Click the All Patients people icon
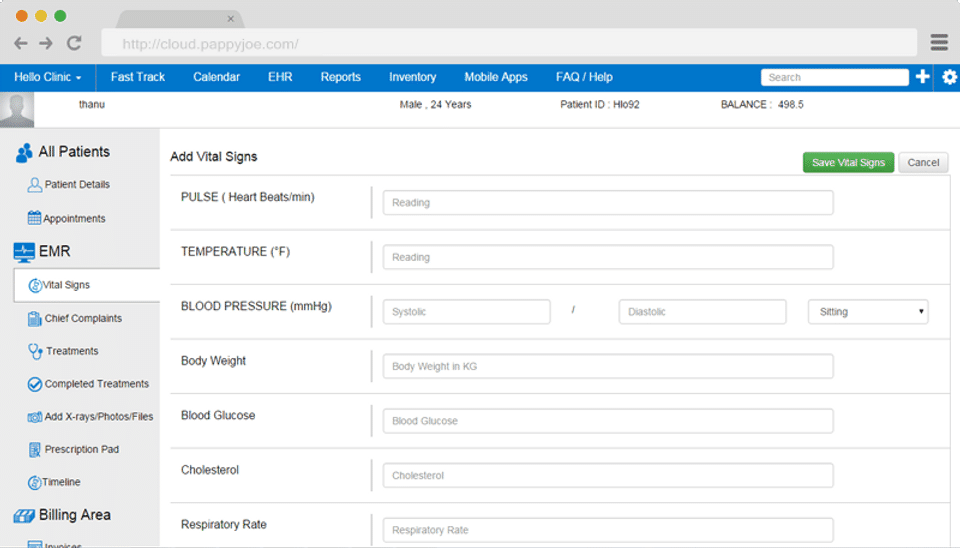Screen dimensions: 960x548 pos(24,152)
